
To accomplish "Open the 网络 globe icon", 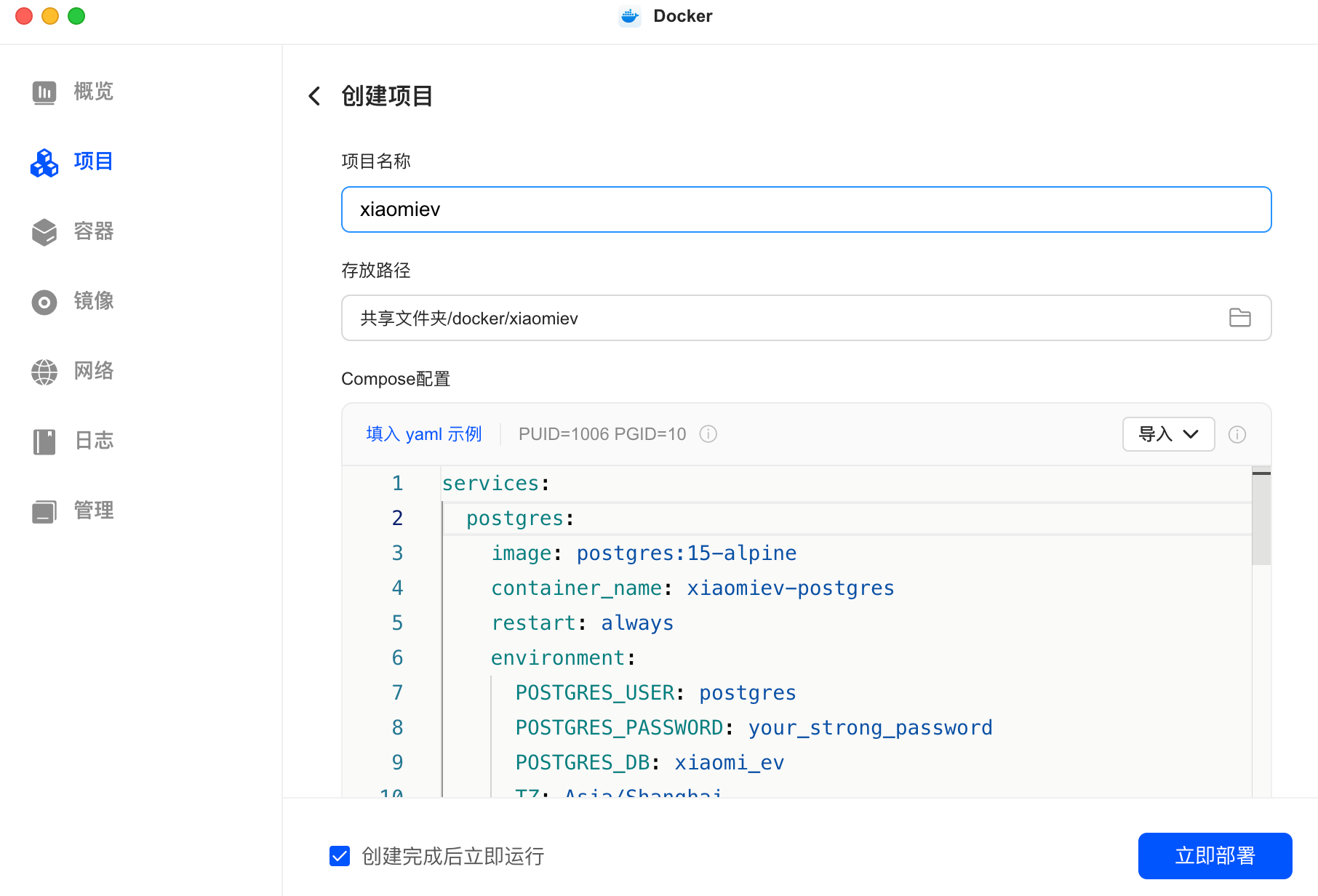I will point(44,372).
